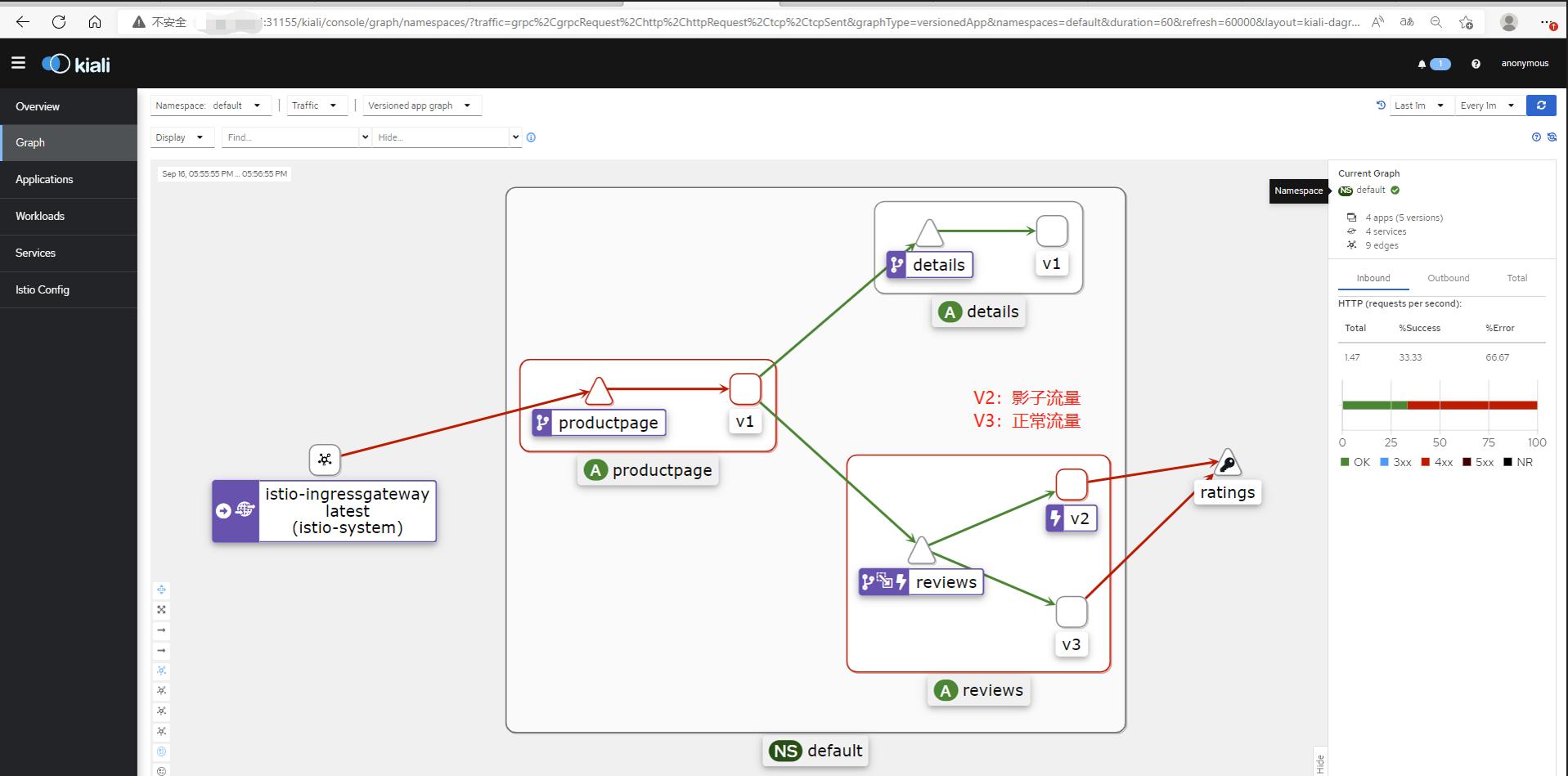
Task: Open Istio Config in the sidebar
Action: click(69, 289)
